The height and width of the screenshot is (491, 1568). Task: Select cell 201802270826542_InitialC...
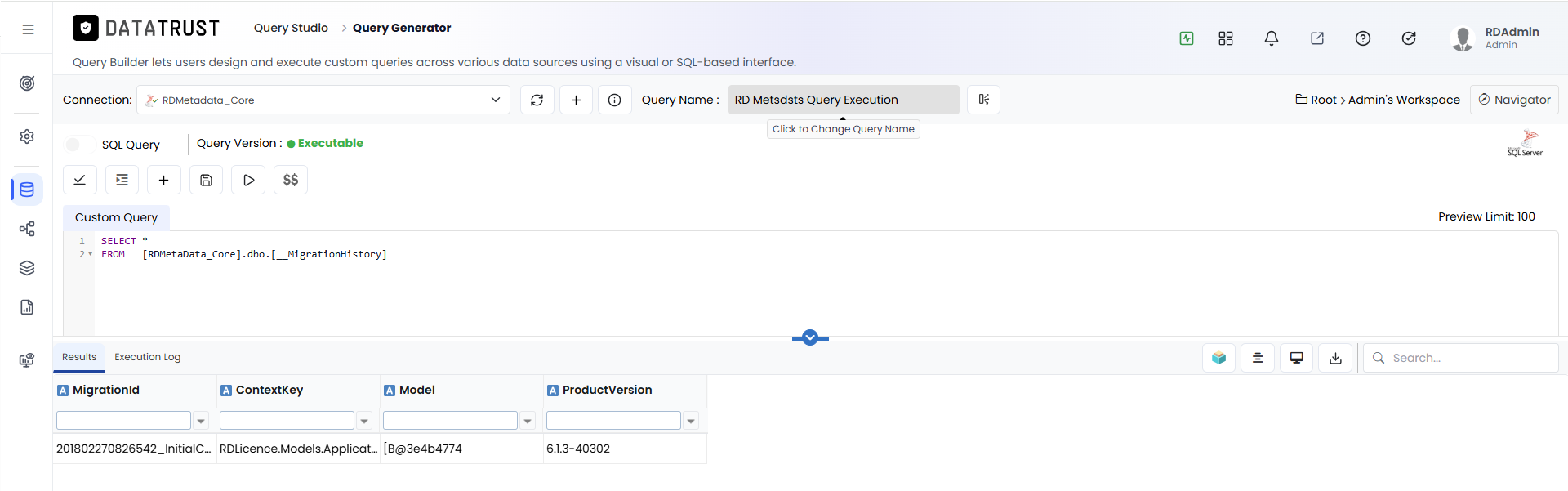135,449
